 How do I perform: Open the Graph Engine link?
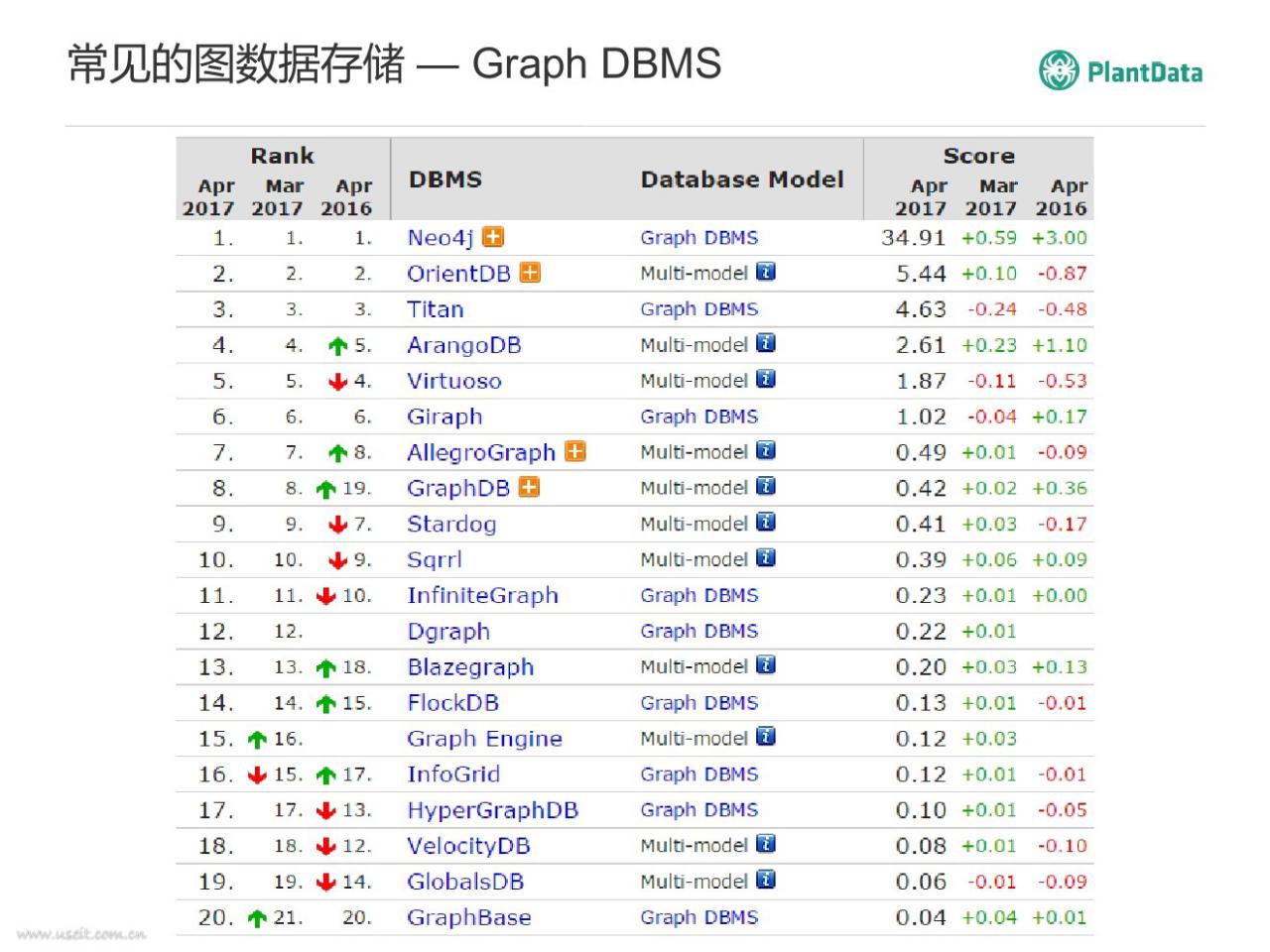coord(484,739)
